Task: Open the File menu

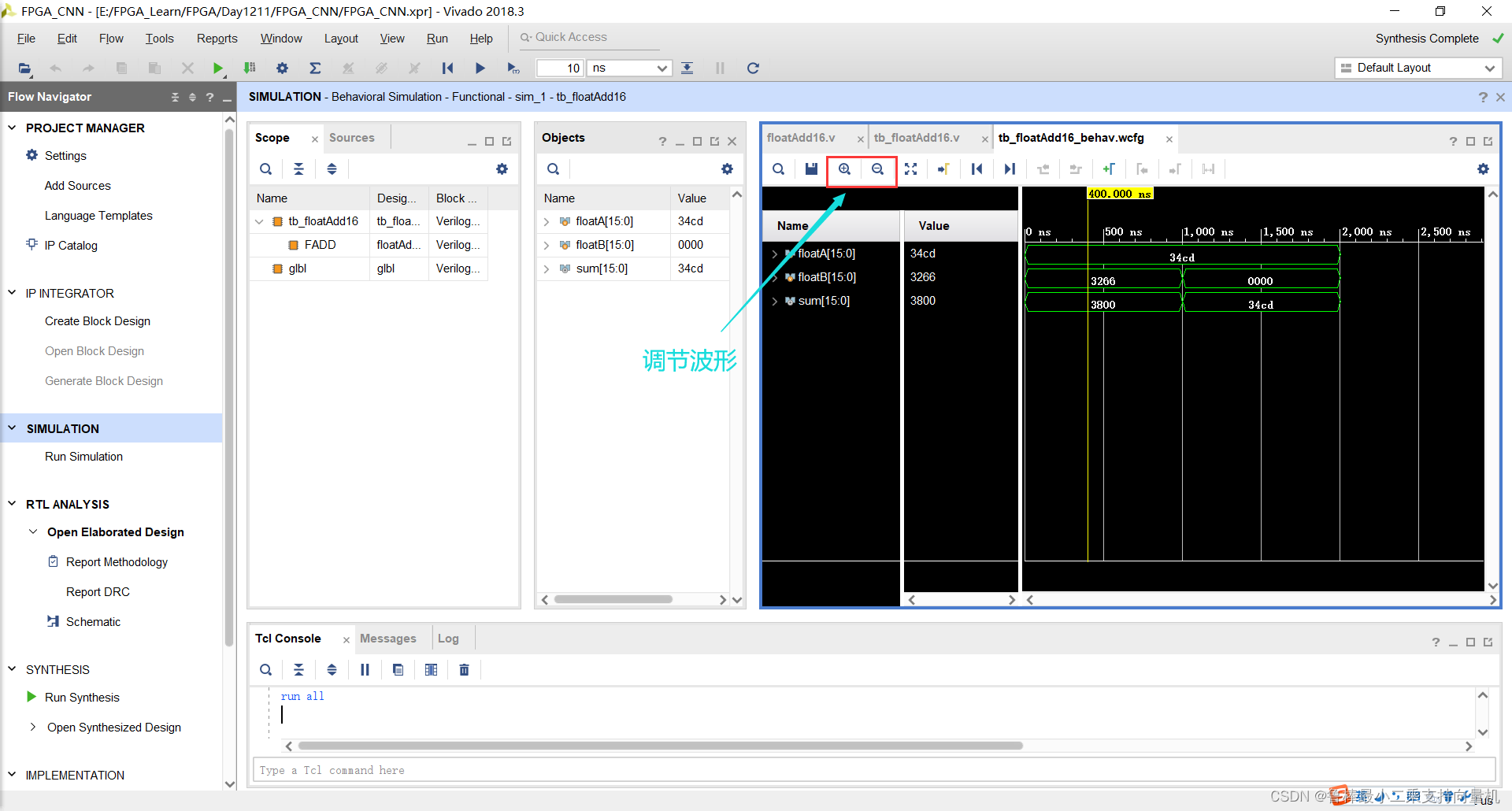Action: [x=26, y=39]
